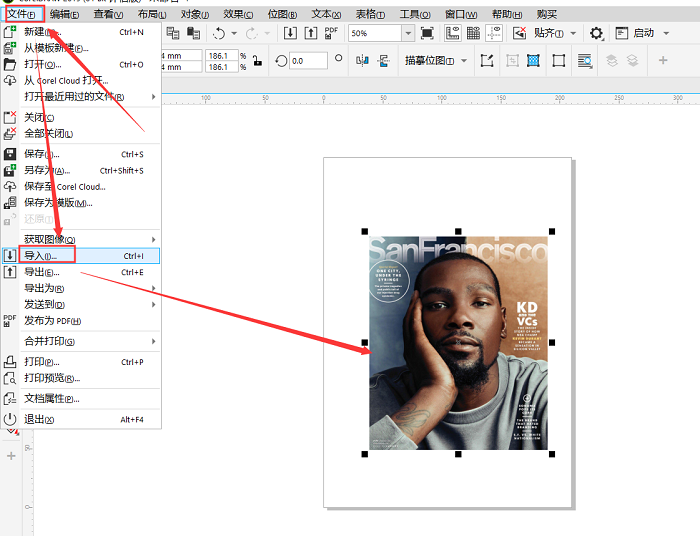Click the Import icon in the standard toolbar
This screenshot has width=700, height=536.
point(290,33)
